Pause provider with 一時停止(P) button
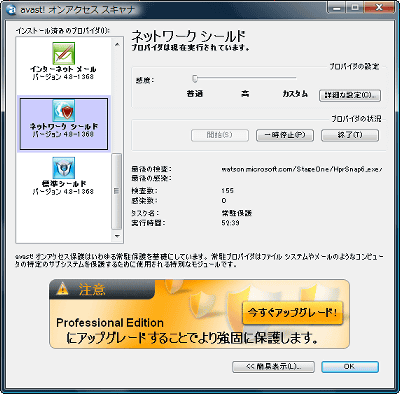 285,135
